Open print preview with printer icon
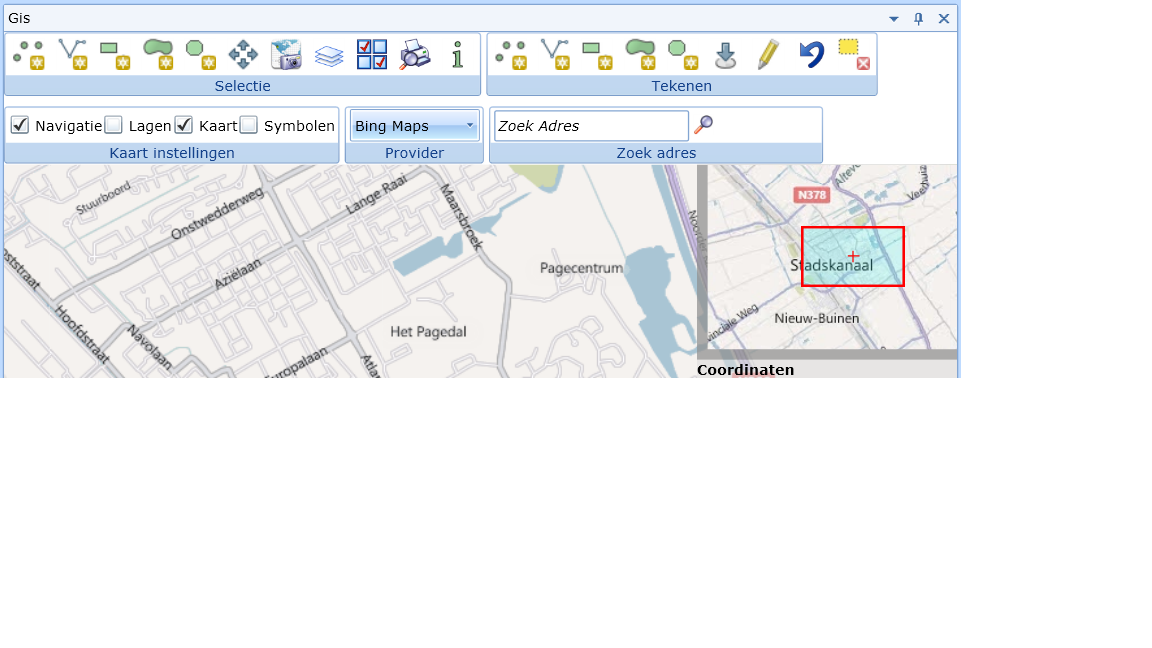Screen dimensions: 1152x648 point(415,55)
